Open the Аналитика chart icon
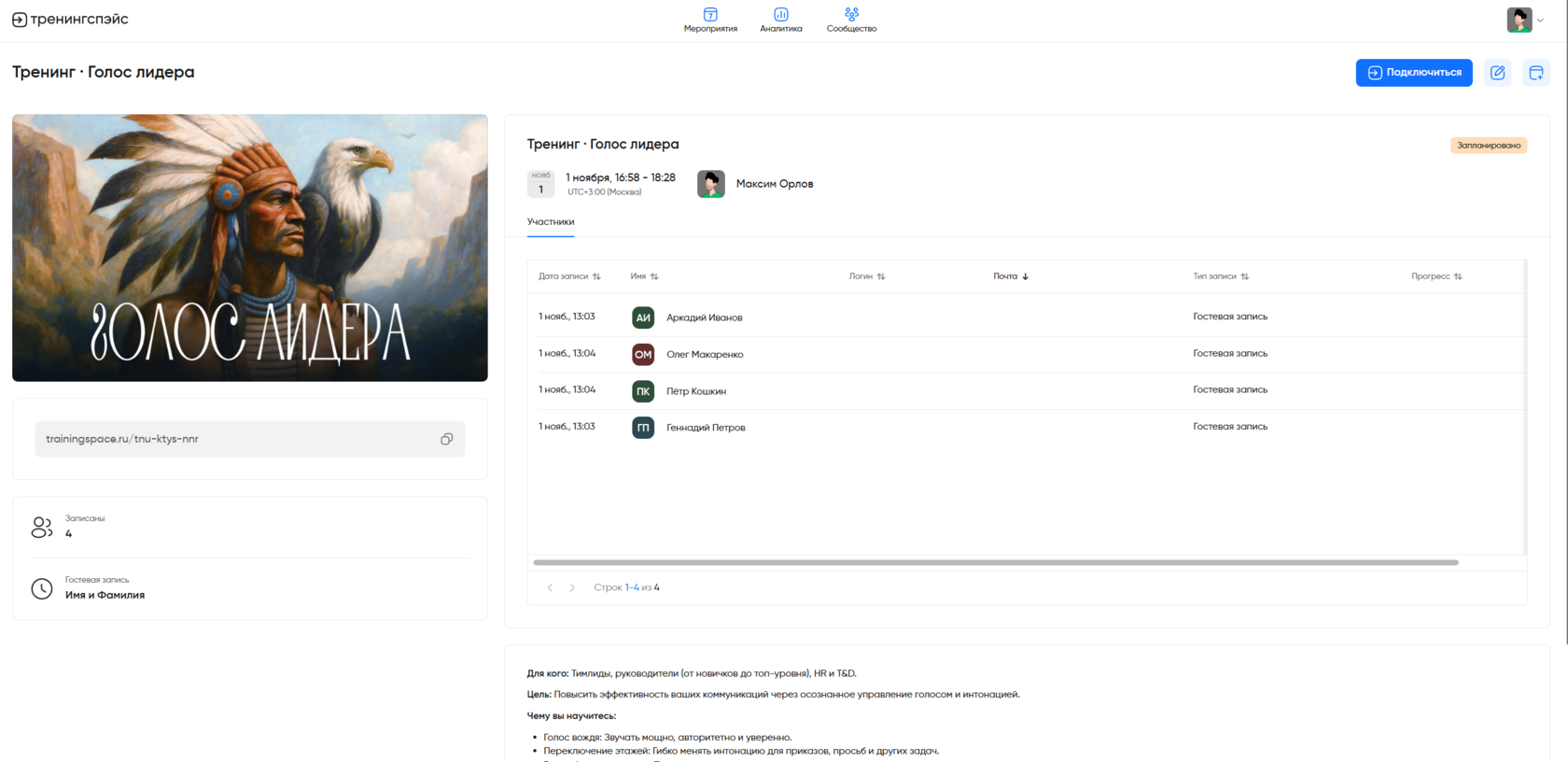Image resolution: width=1568 pixels, height=762 pixels. [x=781, y=15]
